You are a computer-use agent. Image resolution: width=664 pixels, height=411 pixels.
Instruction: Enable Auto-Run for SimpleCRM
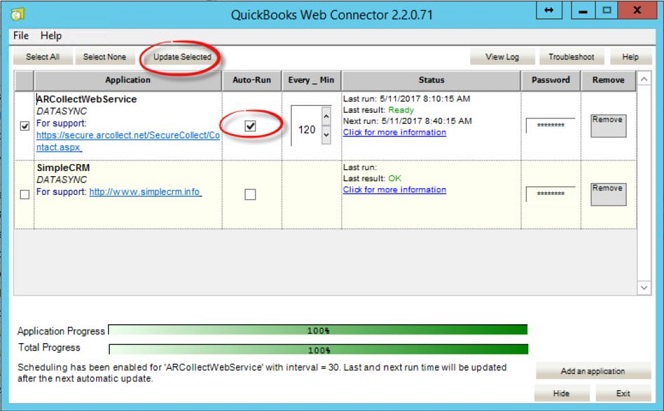(250, 194)
